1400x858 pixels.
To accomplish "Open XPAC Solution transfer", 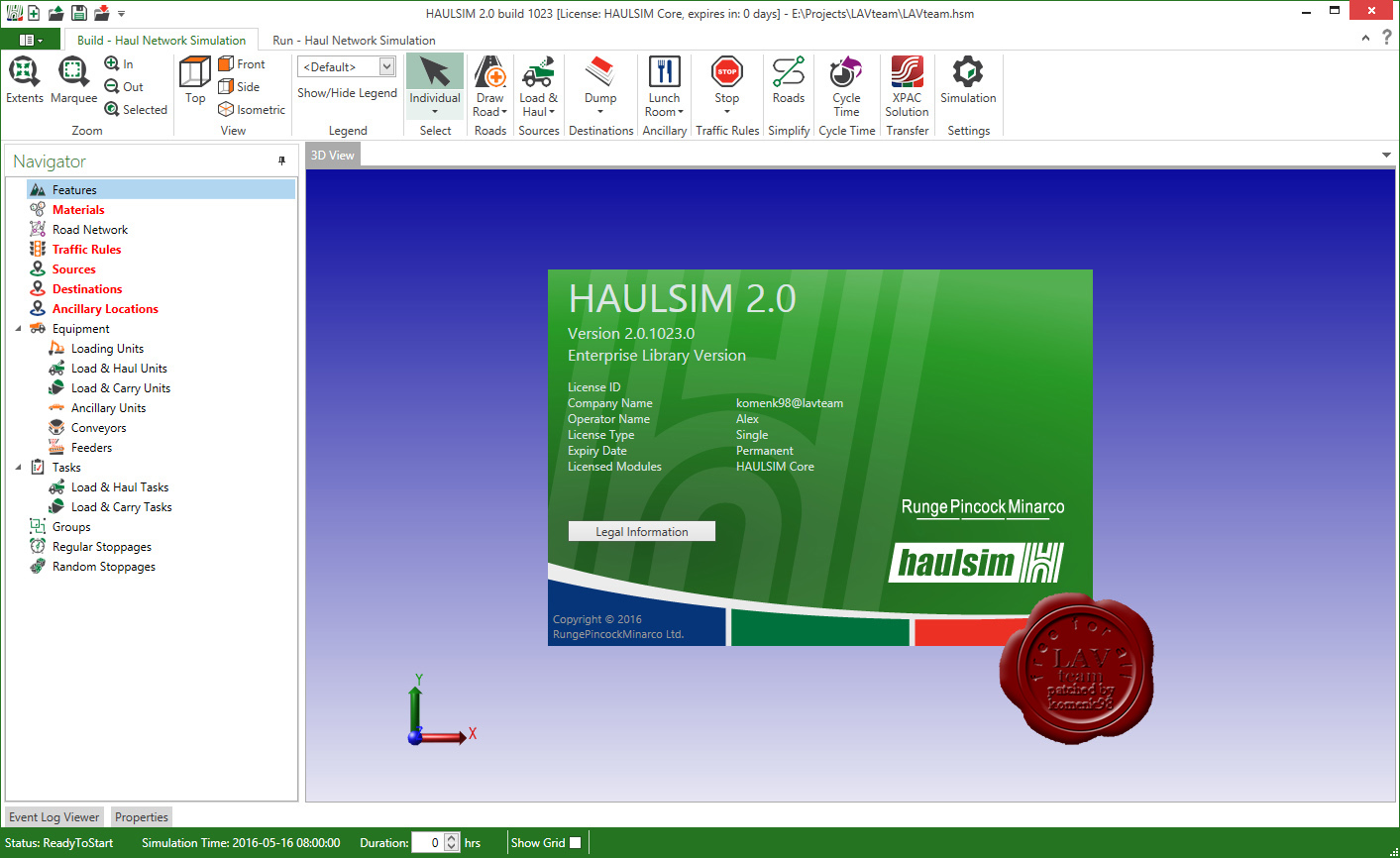I will (907, 86).
